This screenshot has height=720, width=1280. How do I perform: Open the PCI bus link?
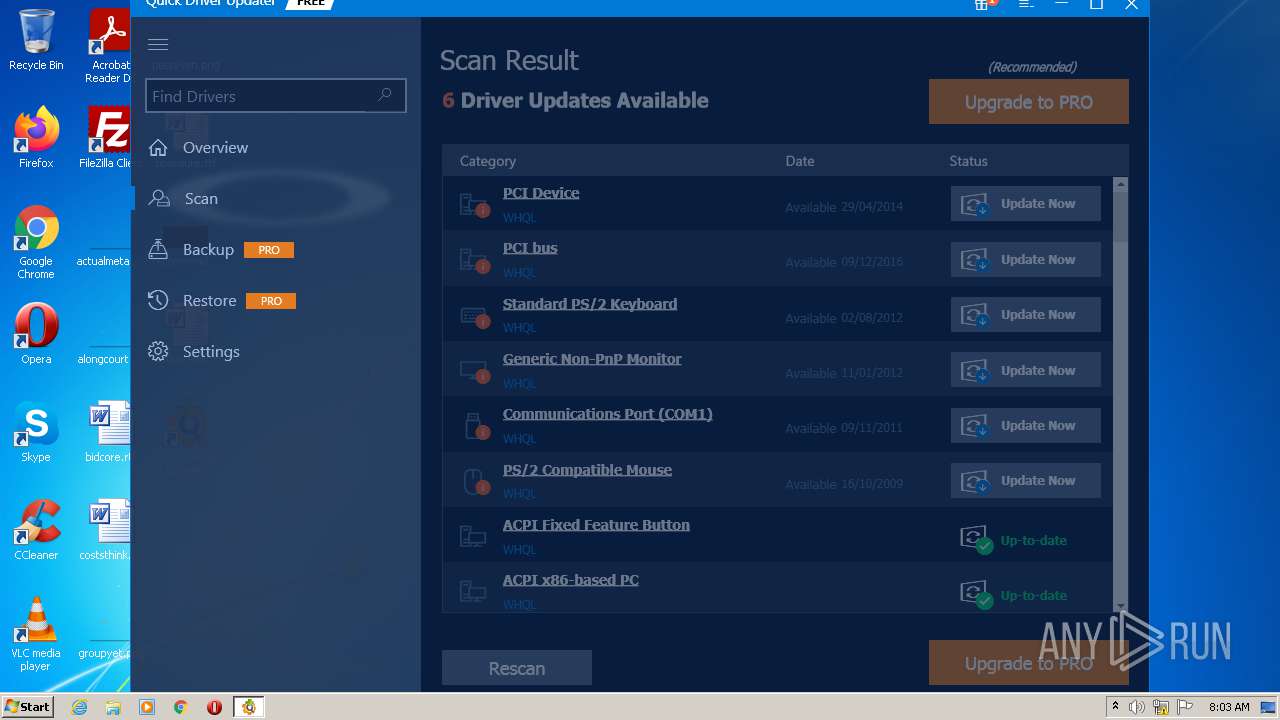click(530, 248)
